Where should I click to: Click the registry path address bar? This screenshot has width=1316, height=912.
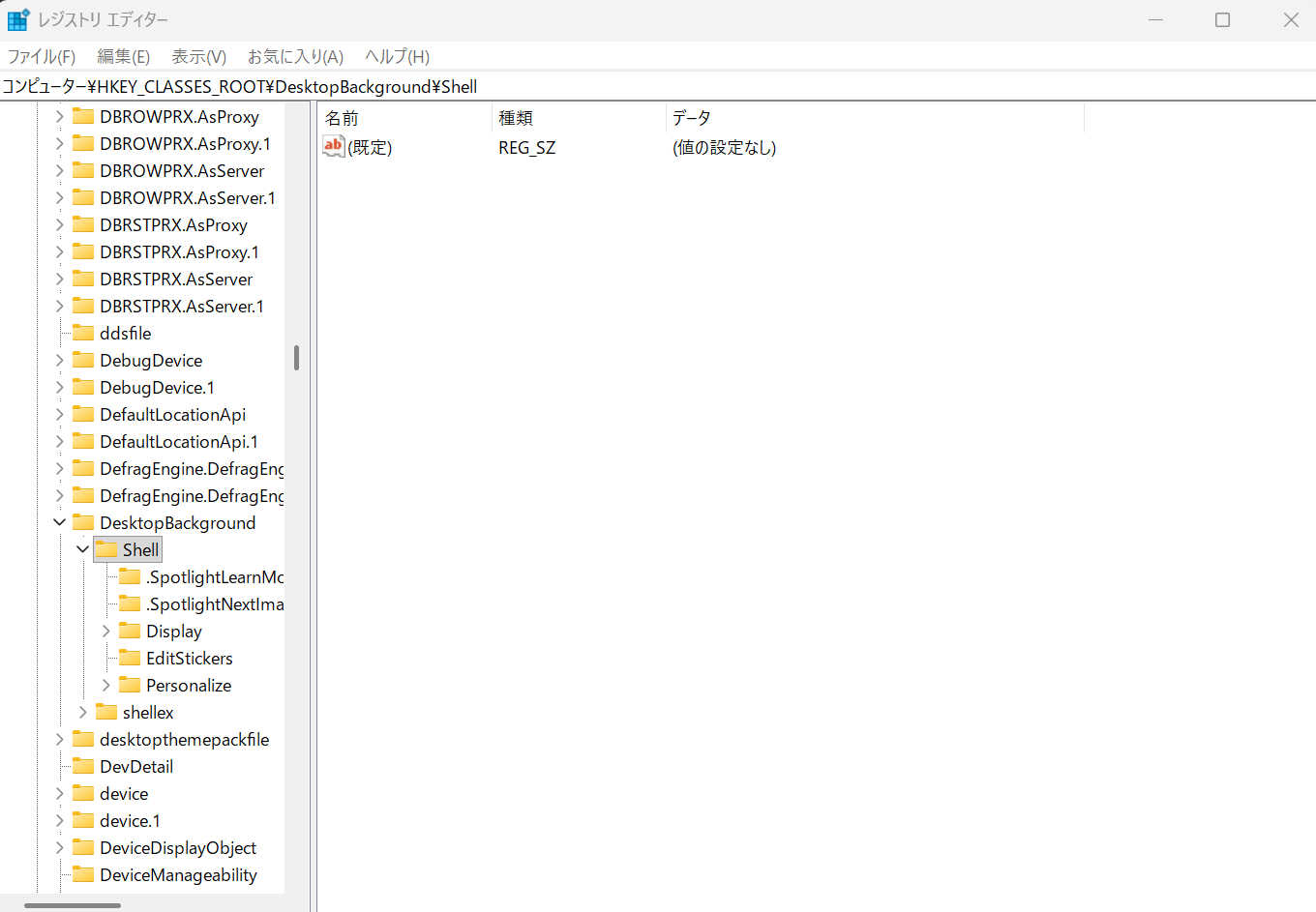click(658, 87)
